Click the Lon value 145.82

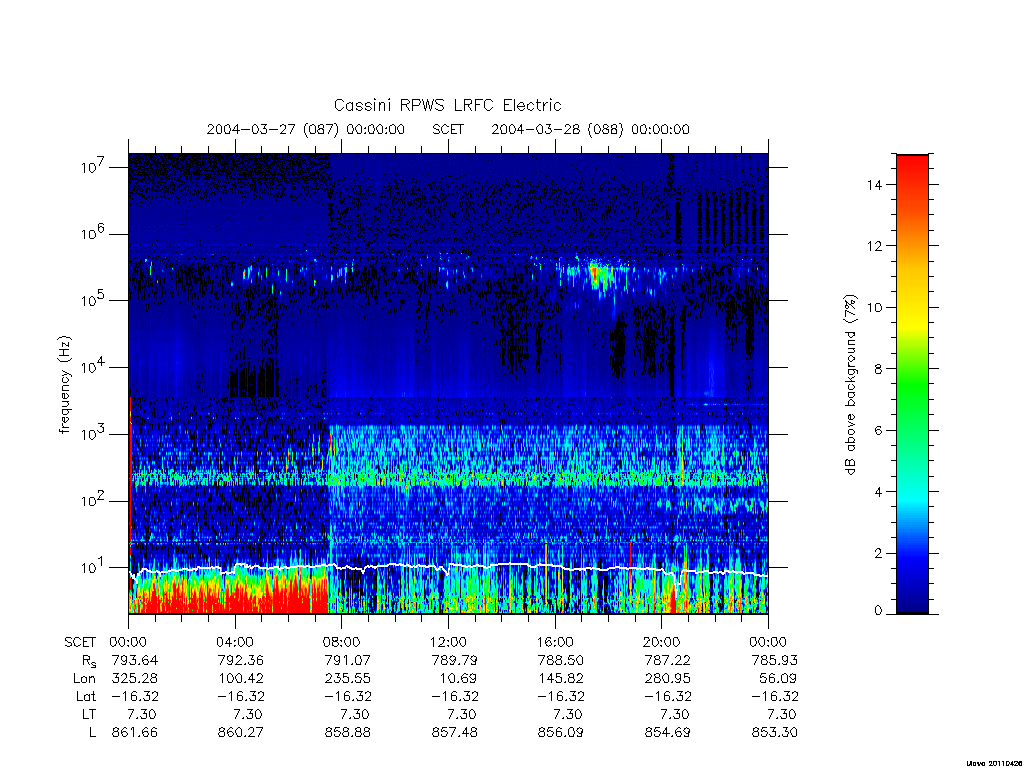tap(561, 679)
